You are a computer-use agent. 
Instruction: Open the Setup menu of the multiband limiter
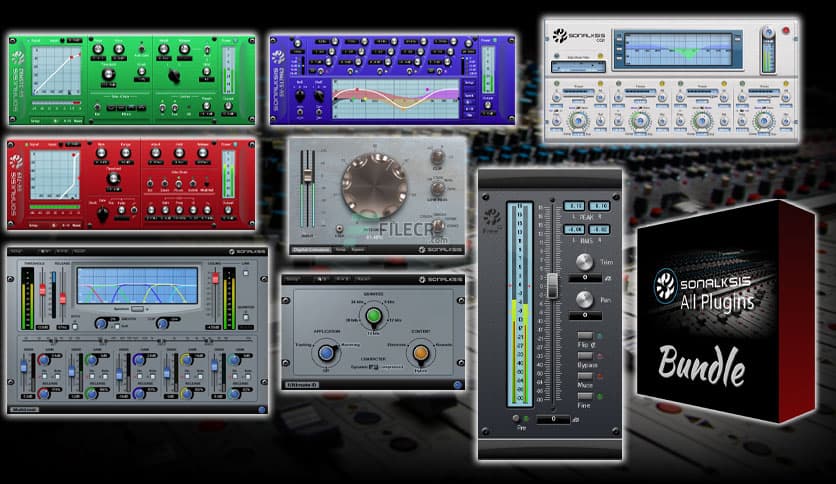tap(16, 251)
